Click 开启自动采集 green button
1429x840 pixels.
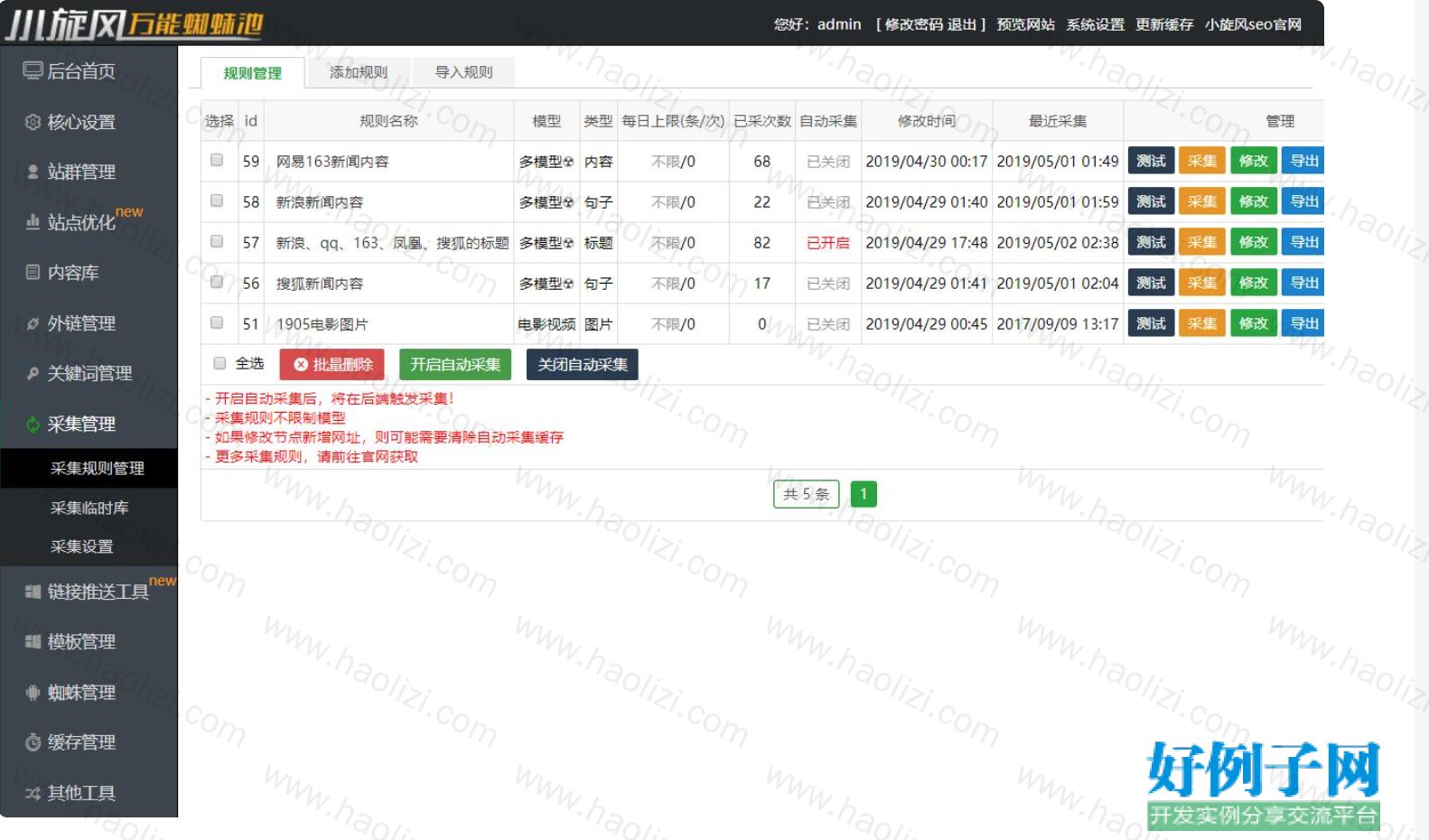455,365
